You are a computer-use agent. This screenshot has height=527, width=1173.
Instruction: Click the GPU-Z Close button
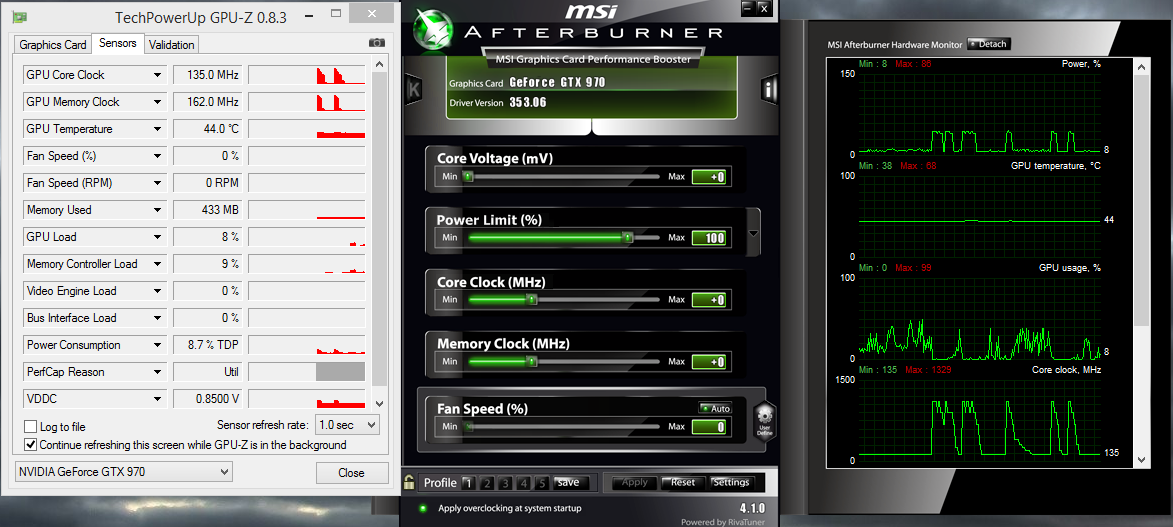[x=352, y=473]
